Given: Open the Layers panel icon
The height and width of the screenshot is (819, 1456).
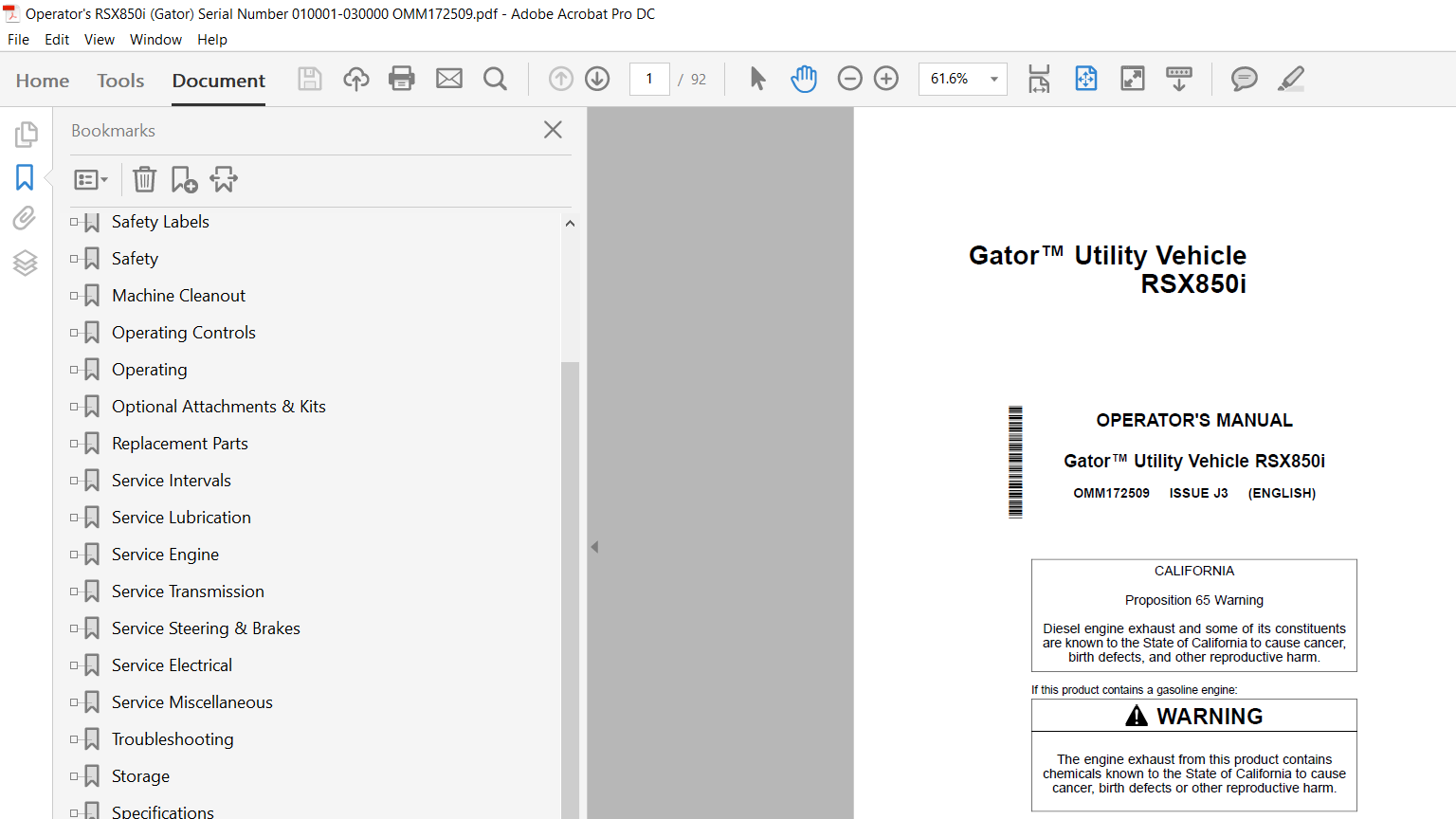Looking at the screenshot, I should (x=25, y=263).
